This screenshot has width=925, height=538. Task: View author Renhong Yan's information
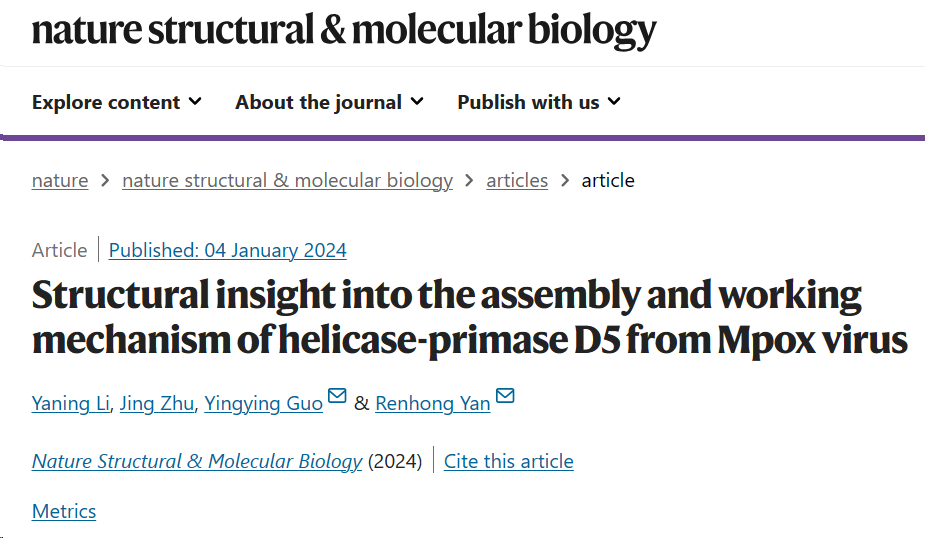[433, 404]
